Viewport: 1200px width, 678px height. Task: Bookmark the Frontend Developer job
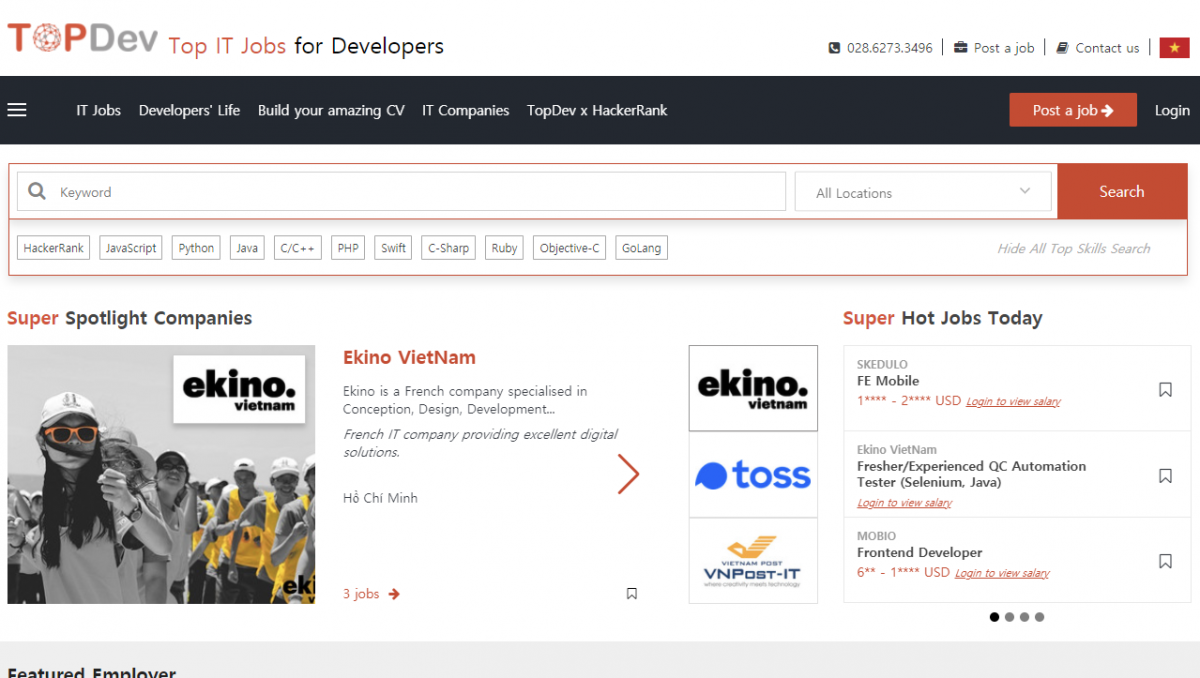(1165, 561)
